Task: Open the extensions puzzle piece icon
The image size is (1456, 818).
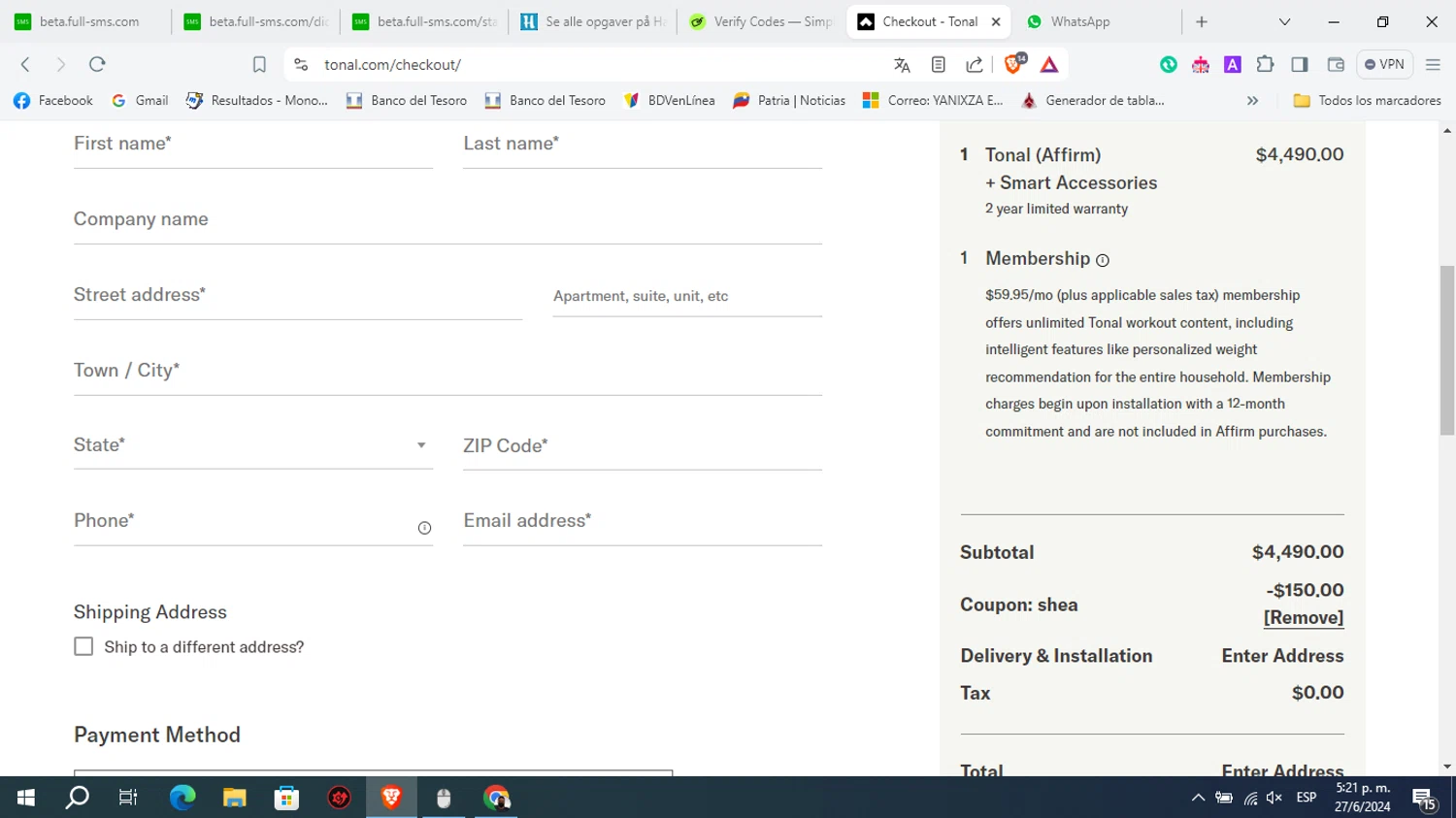Action: pos(1265,65)
